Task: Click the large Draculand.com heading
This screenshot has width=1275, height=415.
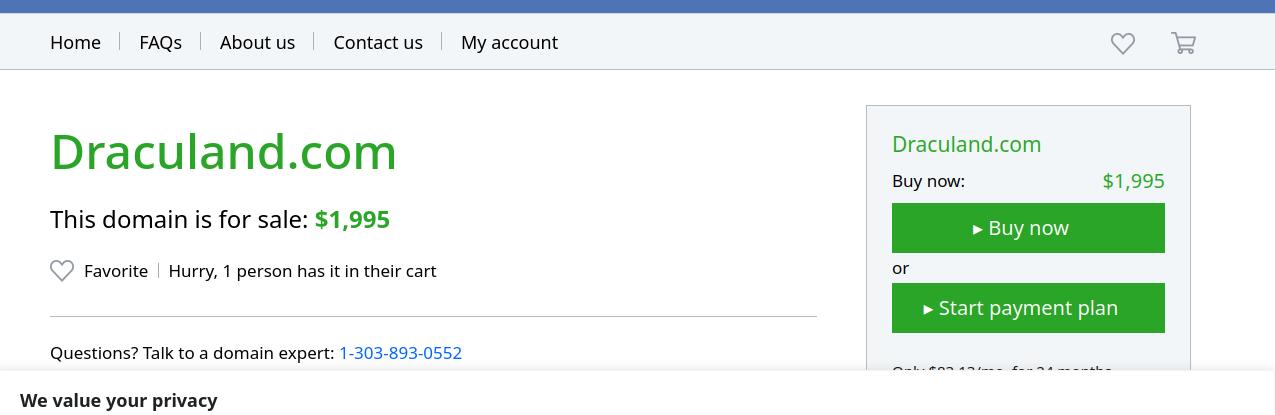Action: point(223,152)
